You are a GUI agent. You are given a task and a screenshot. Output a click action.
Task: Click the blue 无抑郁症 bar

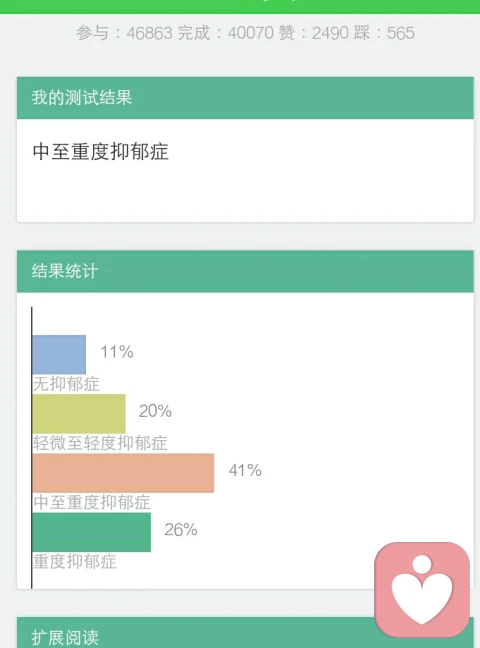59,355
